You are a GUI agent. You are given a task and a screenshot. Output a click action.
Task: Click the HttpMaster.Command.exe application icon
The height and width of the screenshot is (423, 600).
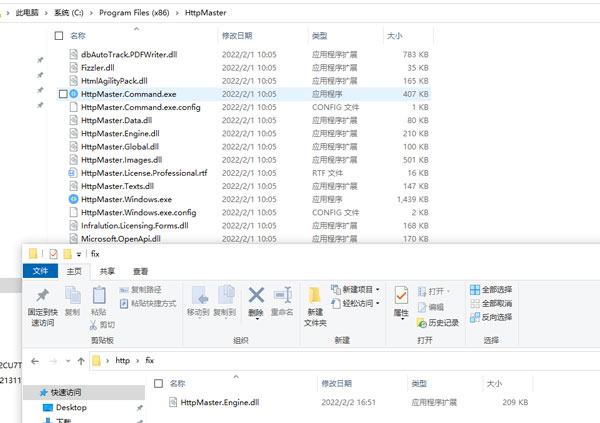click(x=73, y=94)
